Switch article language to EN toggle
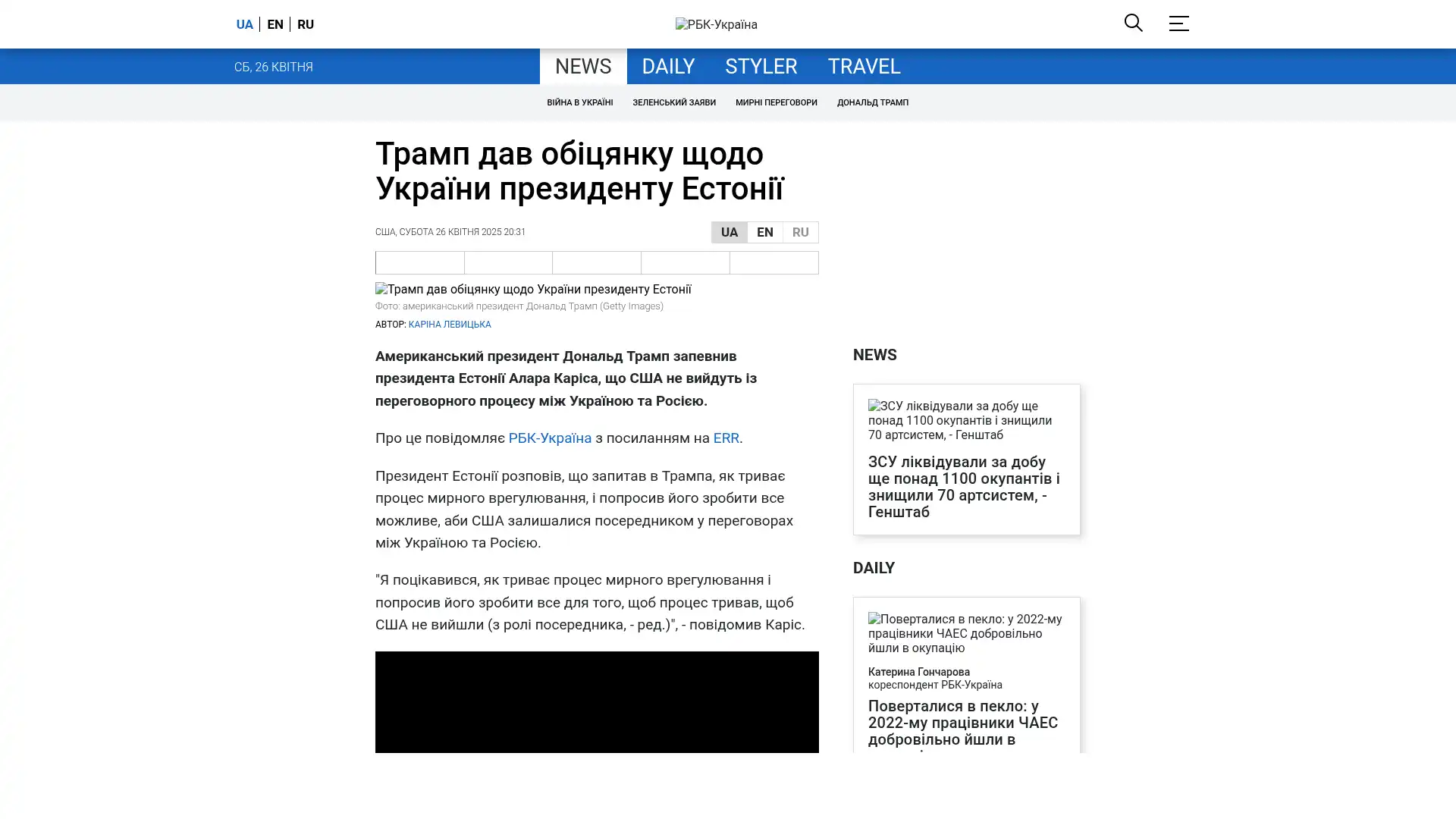The image size is (1456, 819). tap(764, 232)
